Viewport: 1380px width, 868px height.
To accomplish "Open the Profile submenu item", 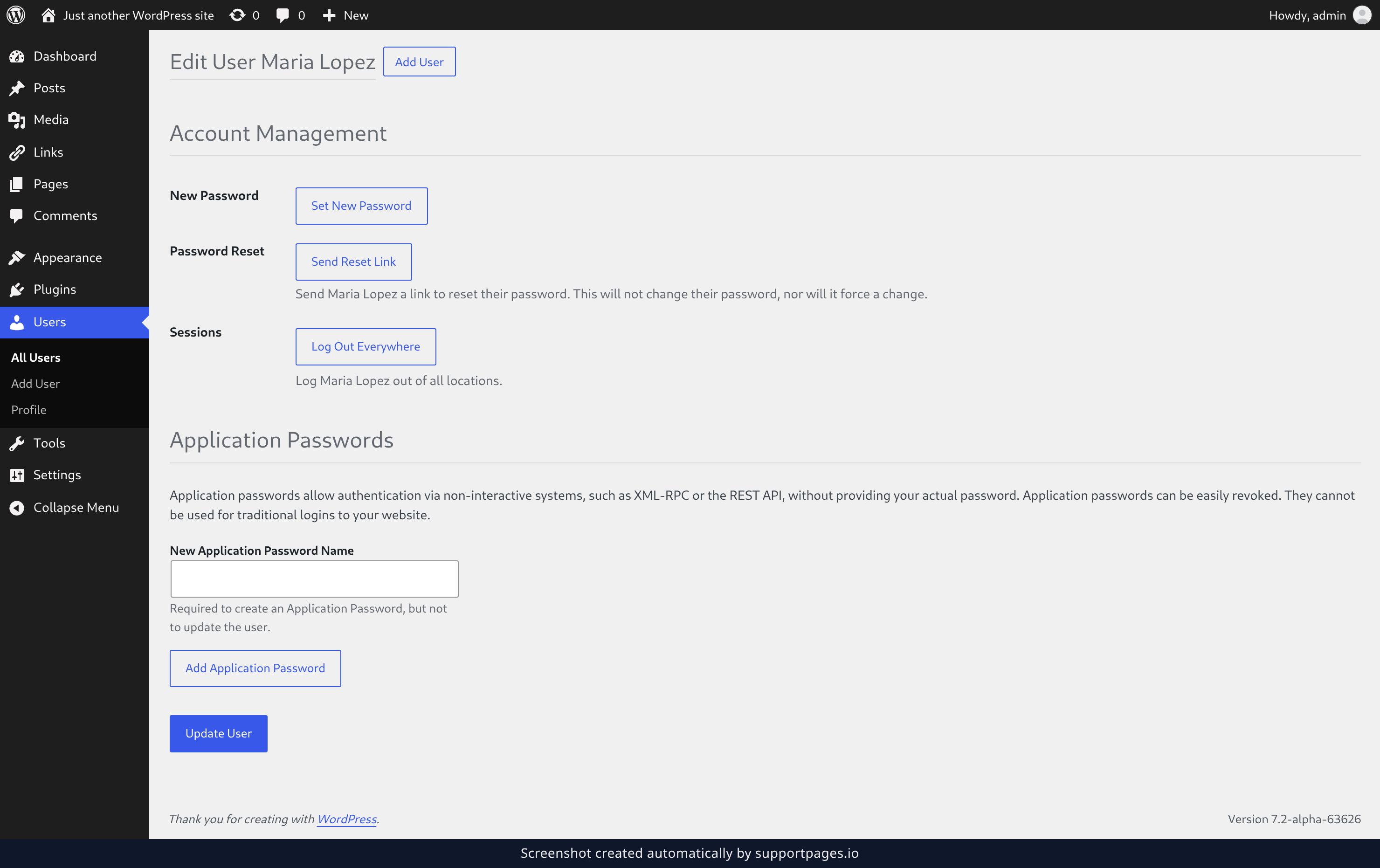I will coord(28,410).
